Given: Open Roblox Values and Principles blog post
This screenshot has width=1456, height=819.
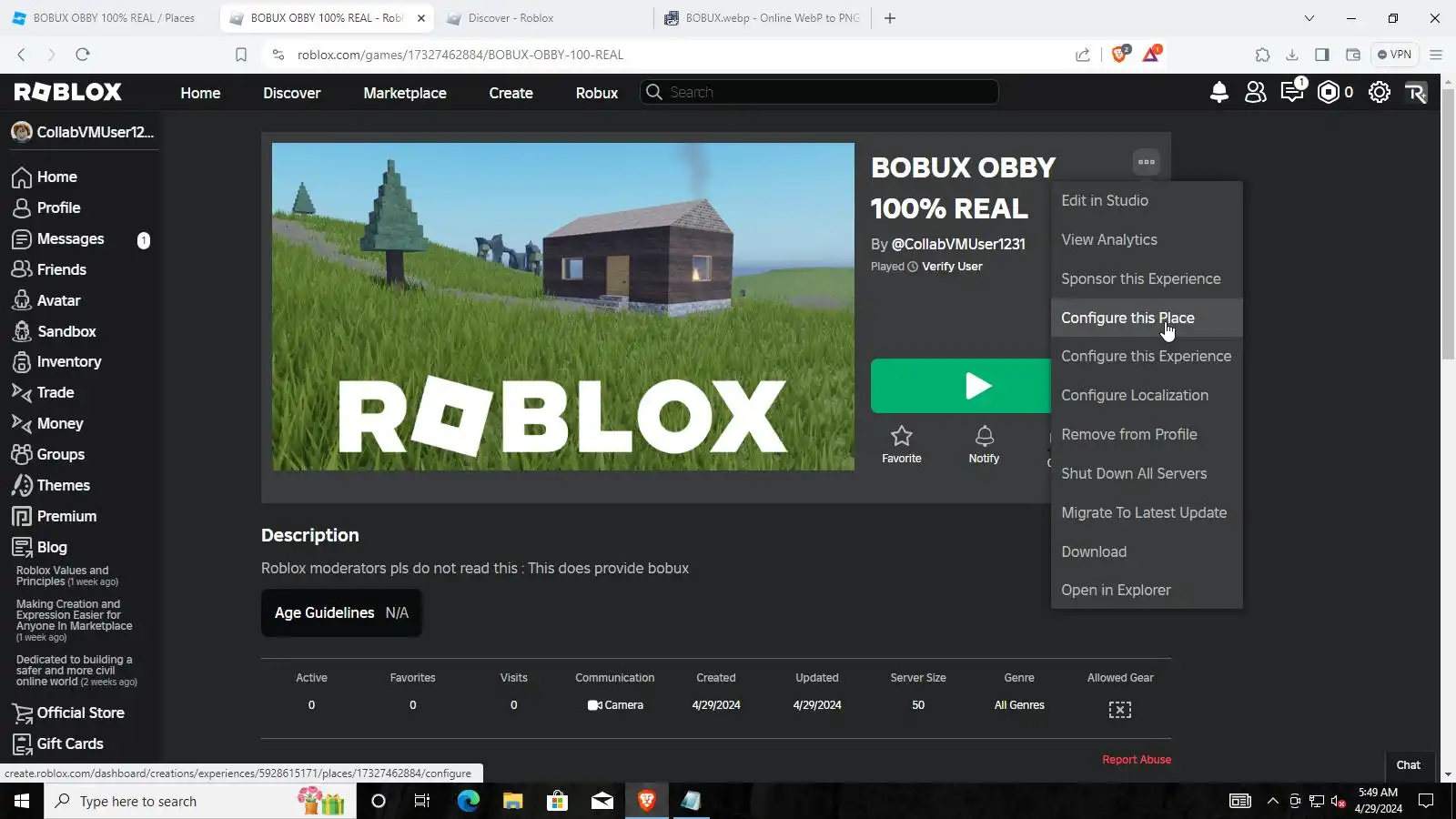Looking at the screenshot, I should (66, 576).
